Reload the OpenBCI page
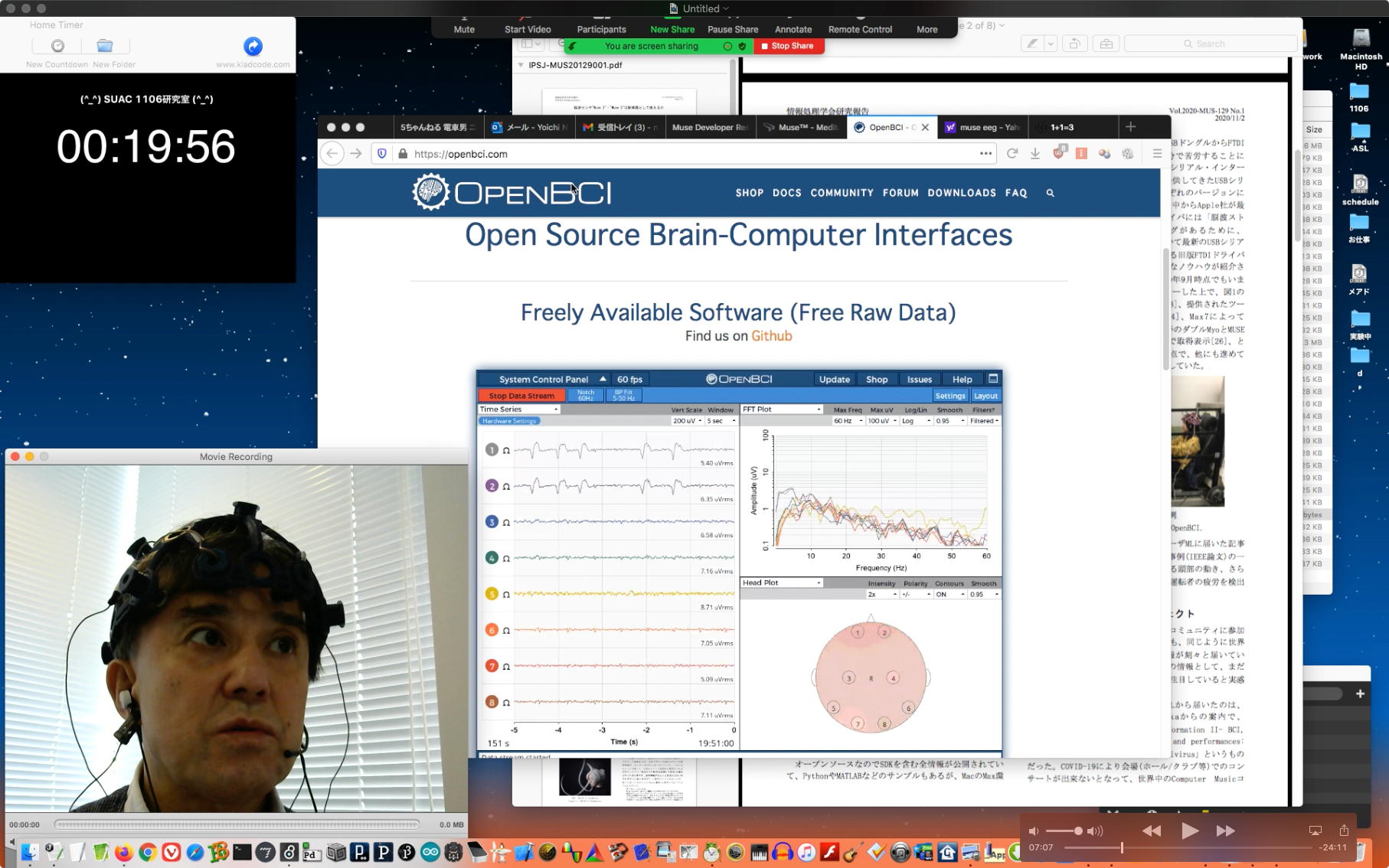This screenshot has height=868, width=1389. click(1012, 154)
